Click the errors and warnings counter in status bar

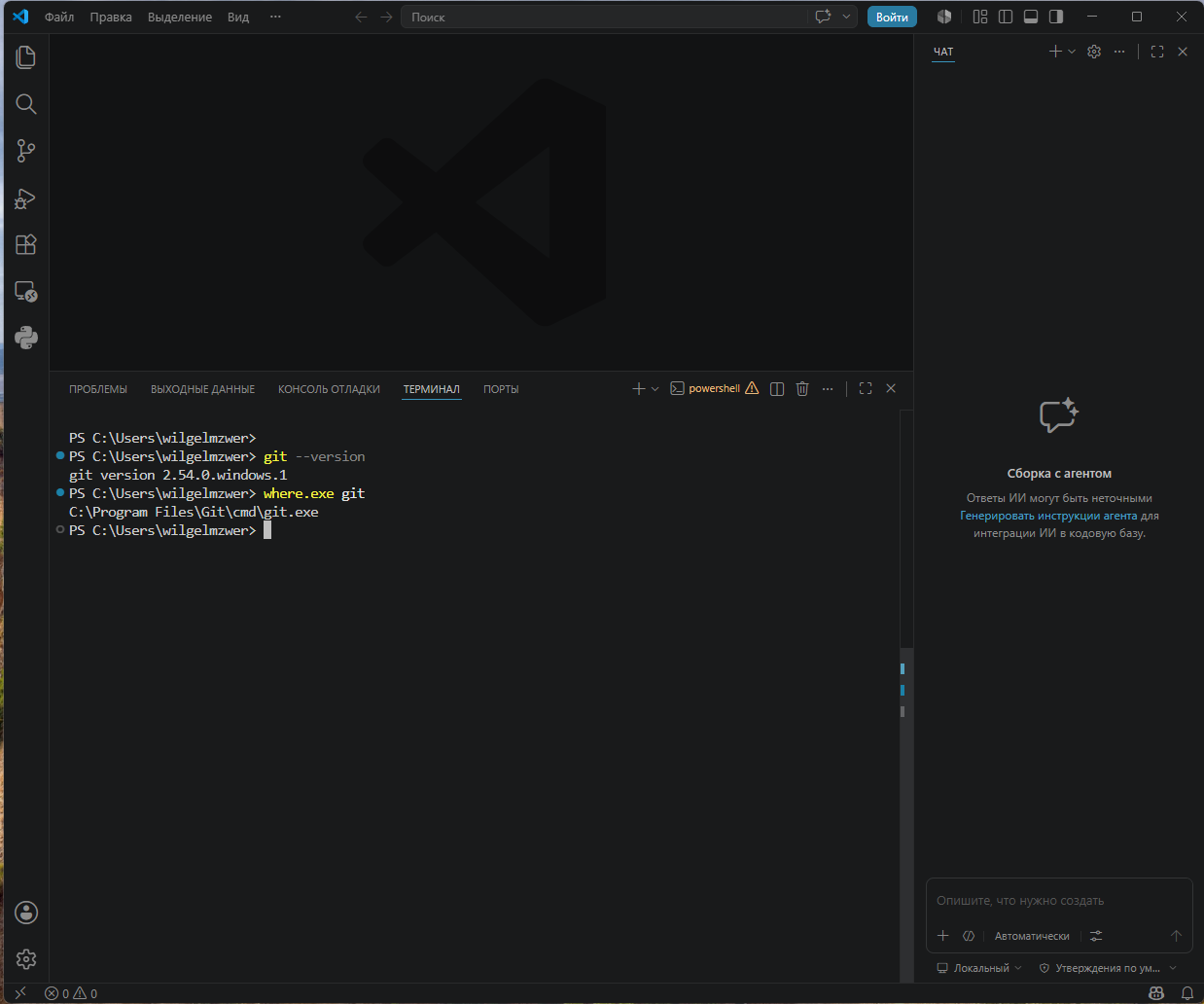71,993
